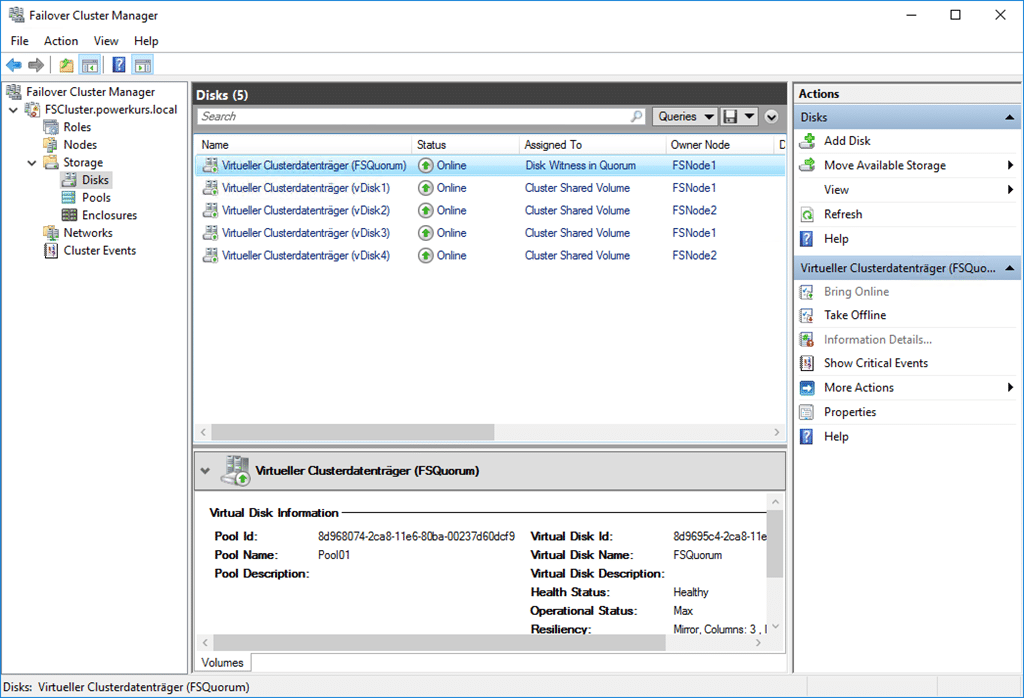Viewport: 1024px width, 698px height.
Task: Open the File menu
Action: tap(20, 40)
